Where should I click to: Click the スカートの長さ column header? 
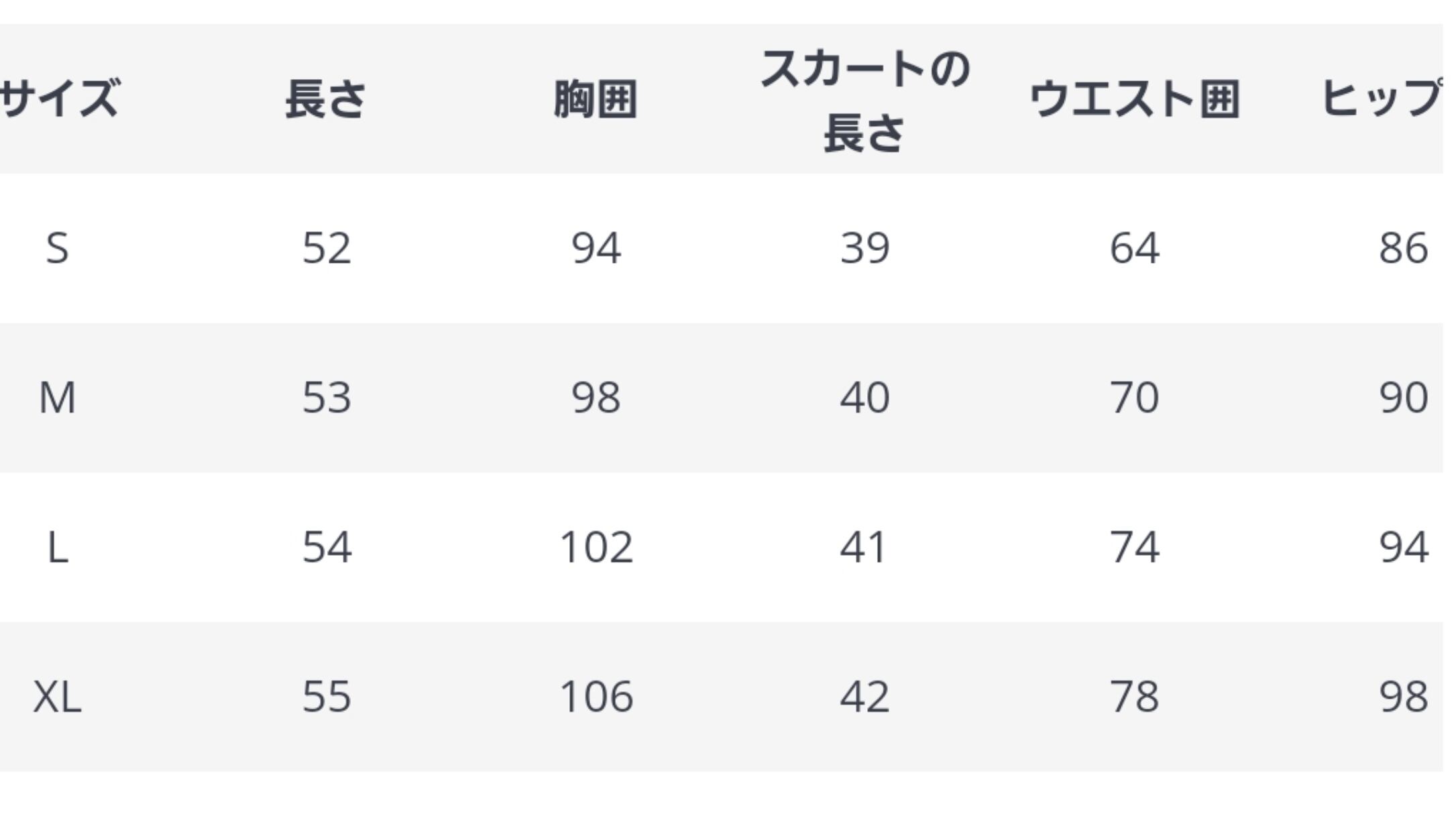click(x=864, y=101)
